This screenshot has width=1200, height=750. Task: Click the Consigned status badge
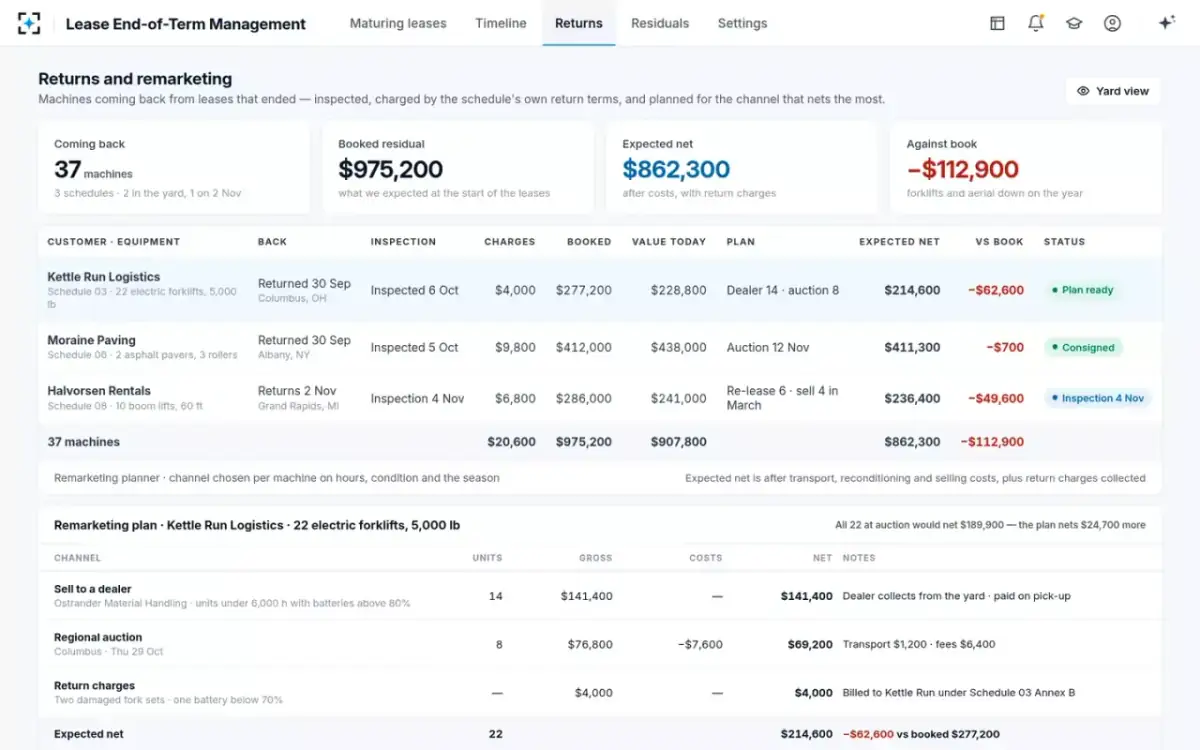[x=1083, y=348]
